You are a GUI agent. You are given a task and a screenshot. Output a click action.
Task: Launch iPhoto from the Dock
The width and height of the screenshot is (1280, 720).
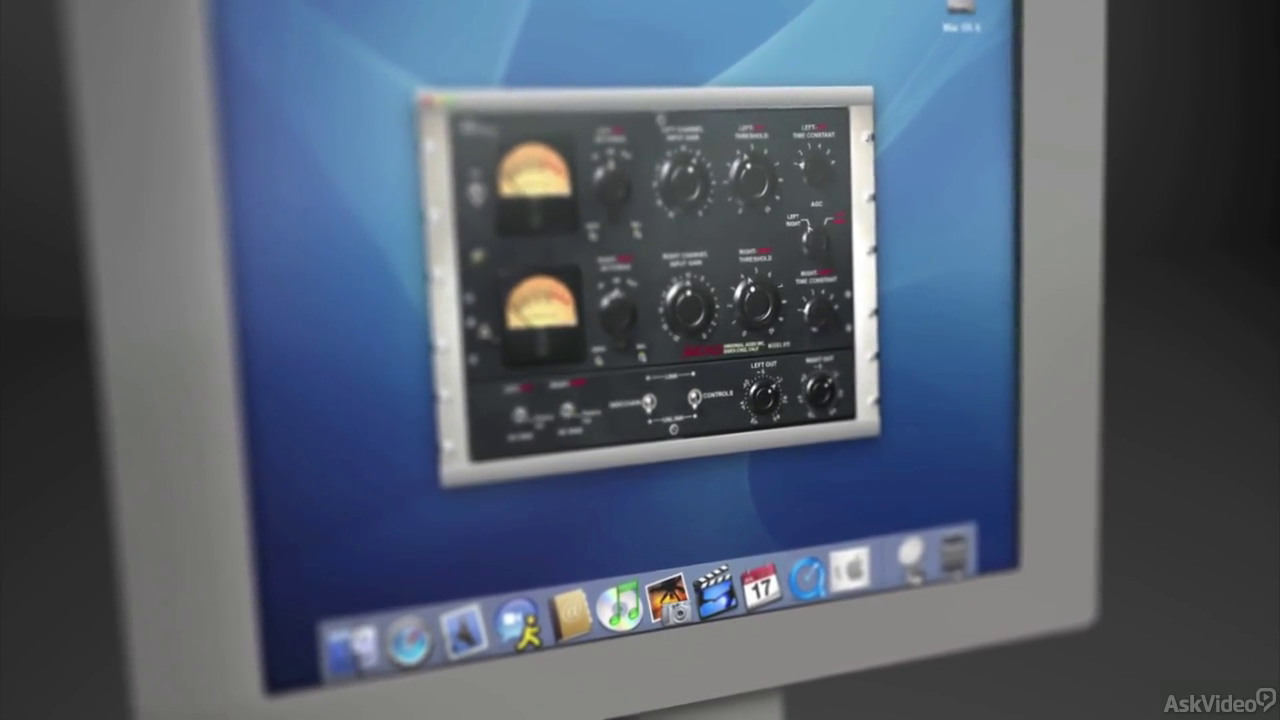click(668, 598)
